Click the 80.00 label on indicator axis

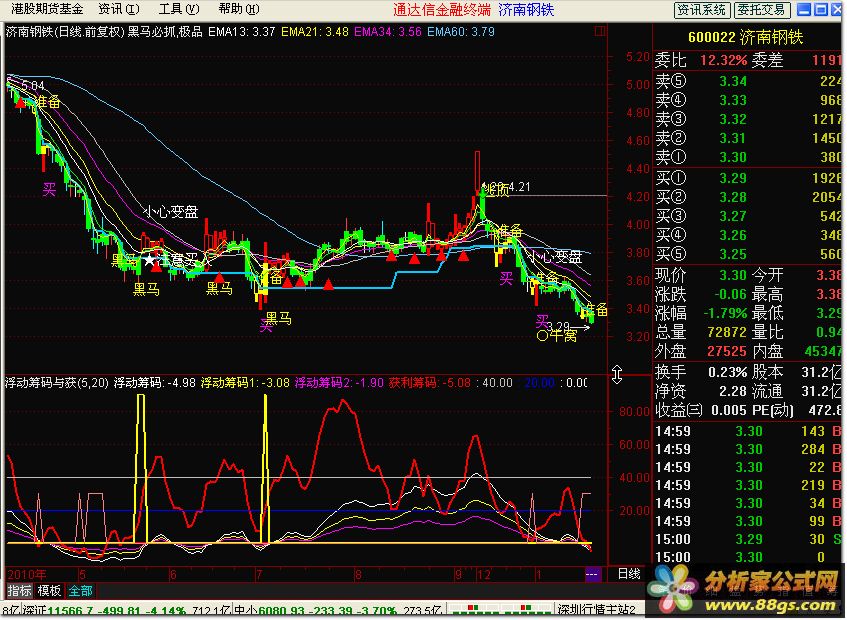tap(634, 411)
